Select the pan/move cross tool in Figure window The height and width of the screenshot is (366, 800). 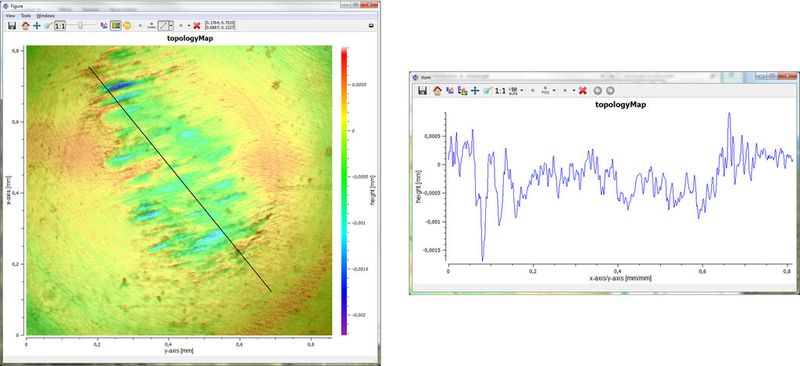pyautogui.click(x=37, y=26)
